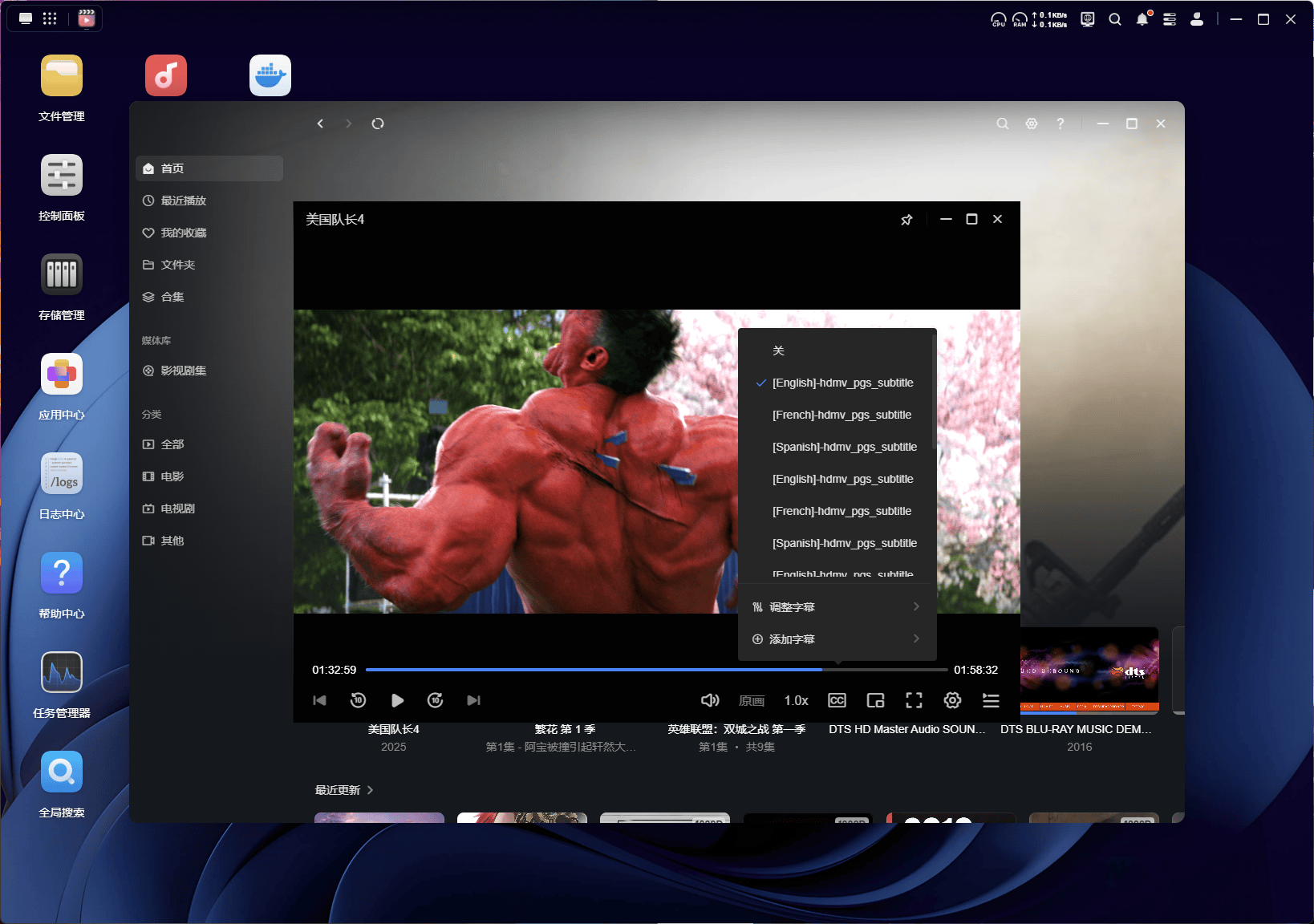This screenshot has height=924, width=1314.
Task: Open 最近播放 in the sidebar
Action: [x=184, y=201]
